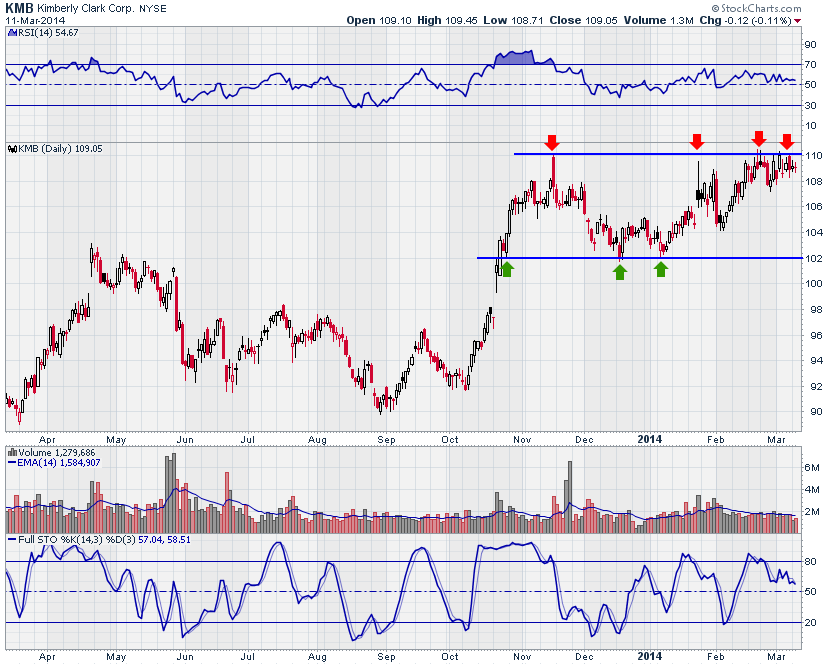
Task: Click the 10 level on RSI axis
Action: 810,126
